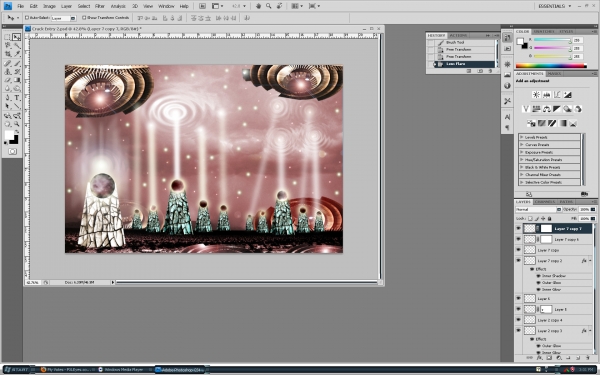Add a Vibrance adjustment
The width and height of the screenshot is (600, 375).
(526, 109)
